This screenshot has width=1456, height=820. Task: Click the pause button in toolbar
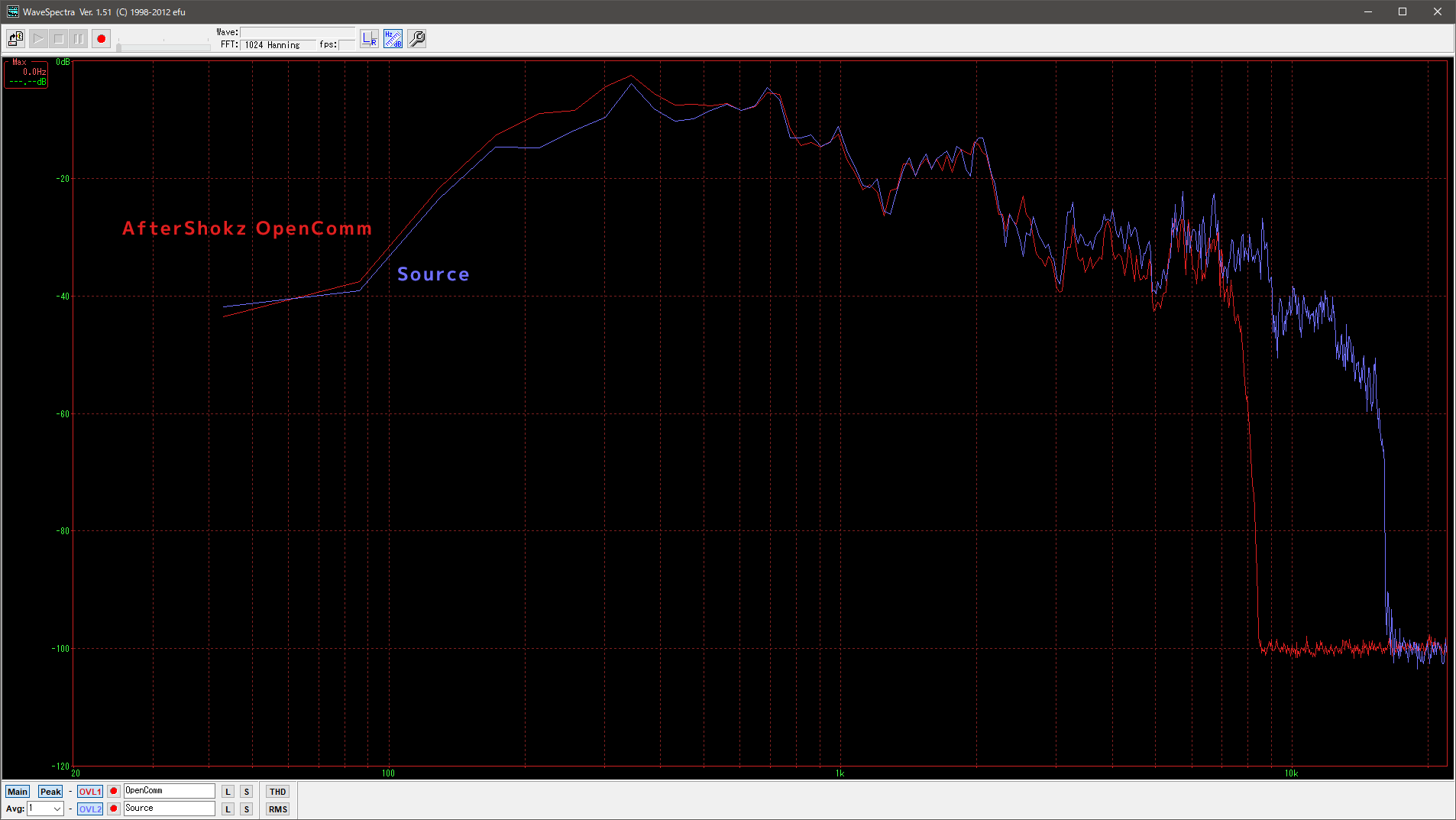(79, 38)
